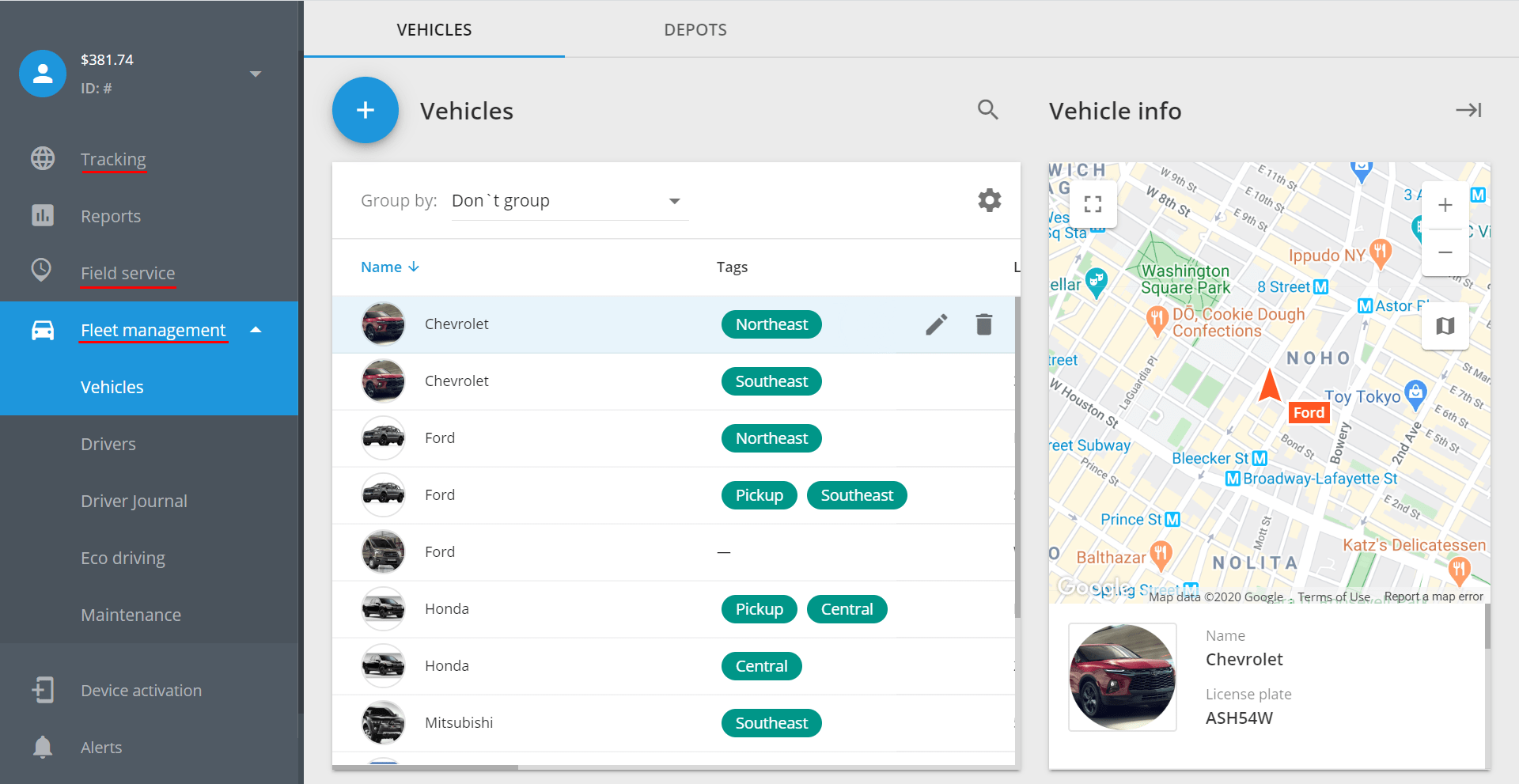Select the Honda row tagged only Central

coord(673,666)
